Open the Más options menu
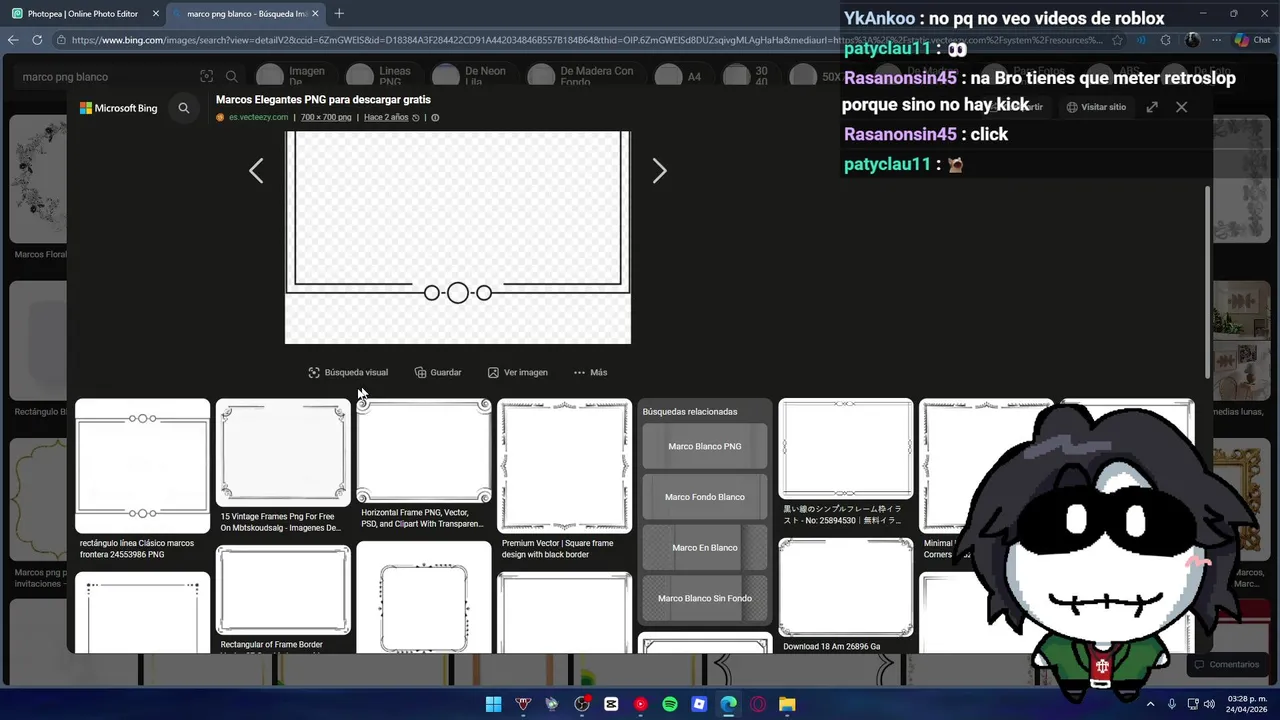The image size is (1280, 720). pyautogui.click(x=590, y=372)
